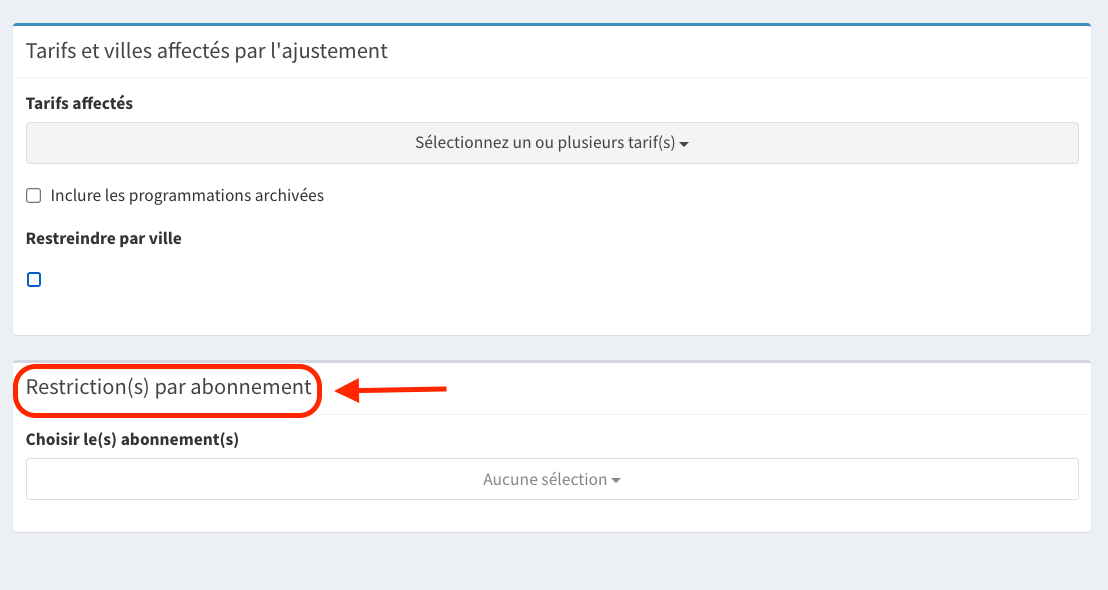Click the red arrow annotation
The width and height of the screenshot is (1108, 590).
point(390,389)
